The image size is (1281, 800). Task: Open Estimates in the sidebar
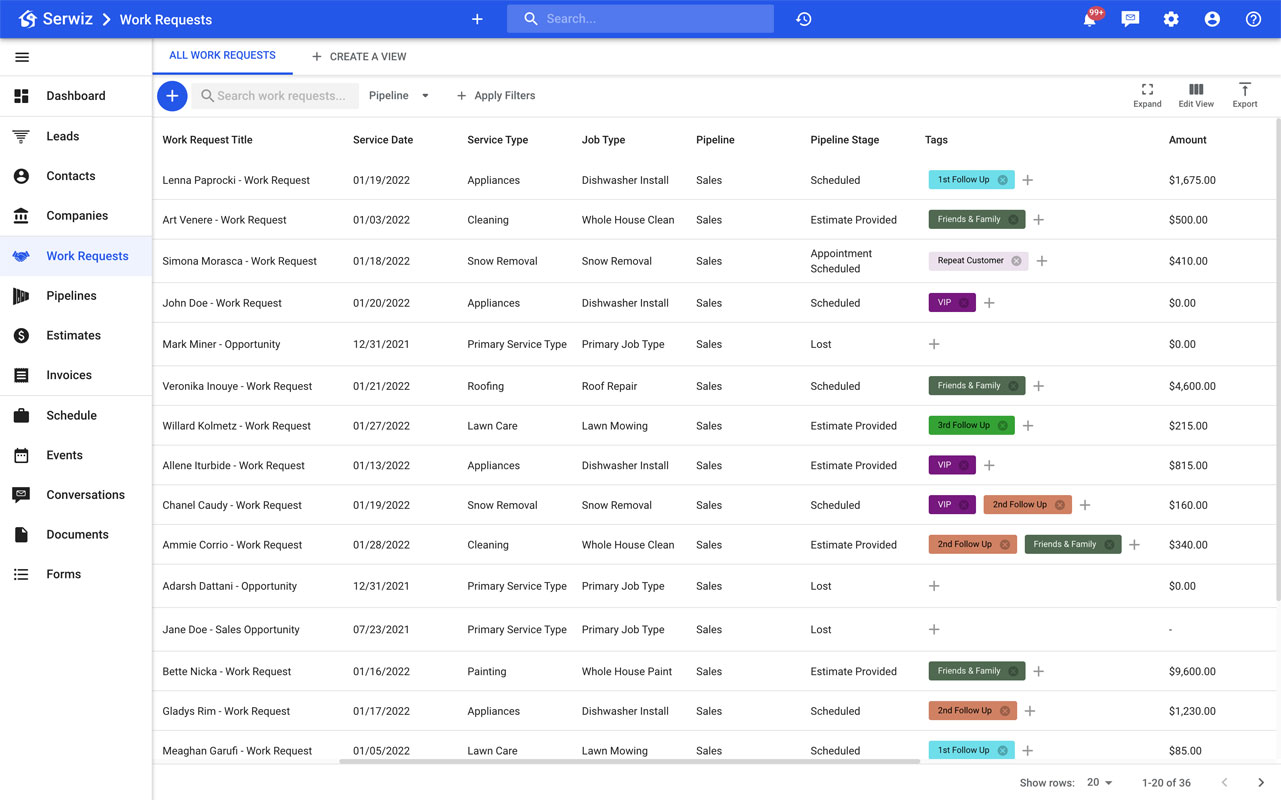pyautogui.click(x=76, y=336)
